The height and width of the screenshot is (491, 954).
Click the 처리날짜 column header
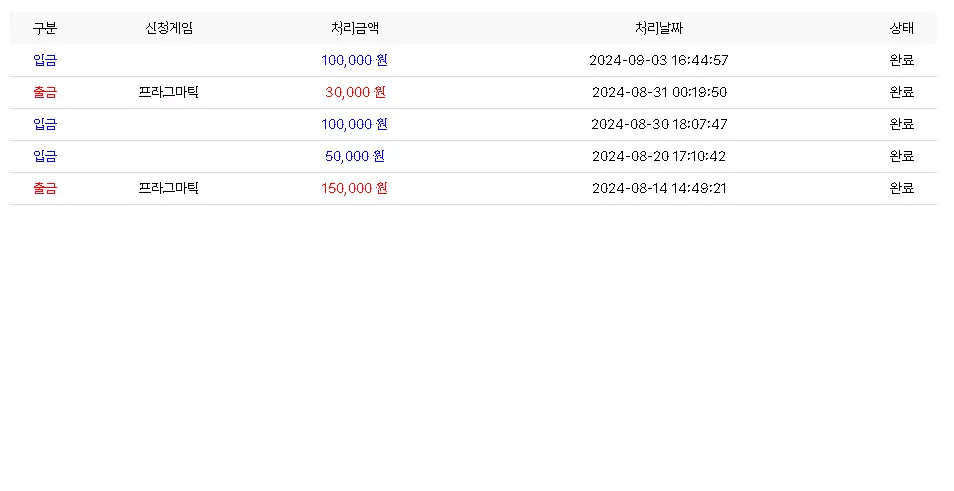[x=658, y=28]
